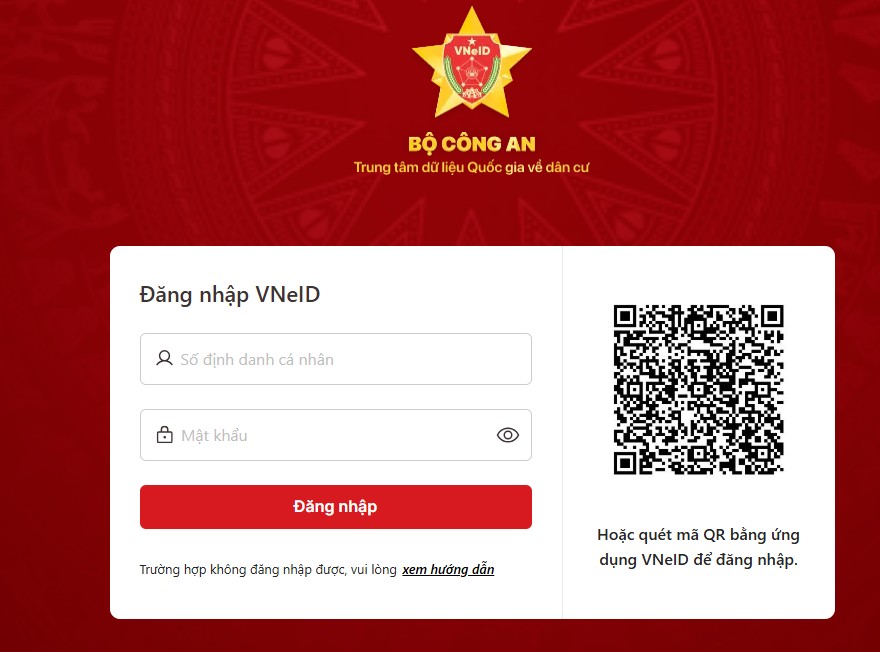Screen dimensions: 880x652
Task: Open the xem hướng dẫn link
Action: [x=448, y=570]
